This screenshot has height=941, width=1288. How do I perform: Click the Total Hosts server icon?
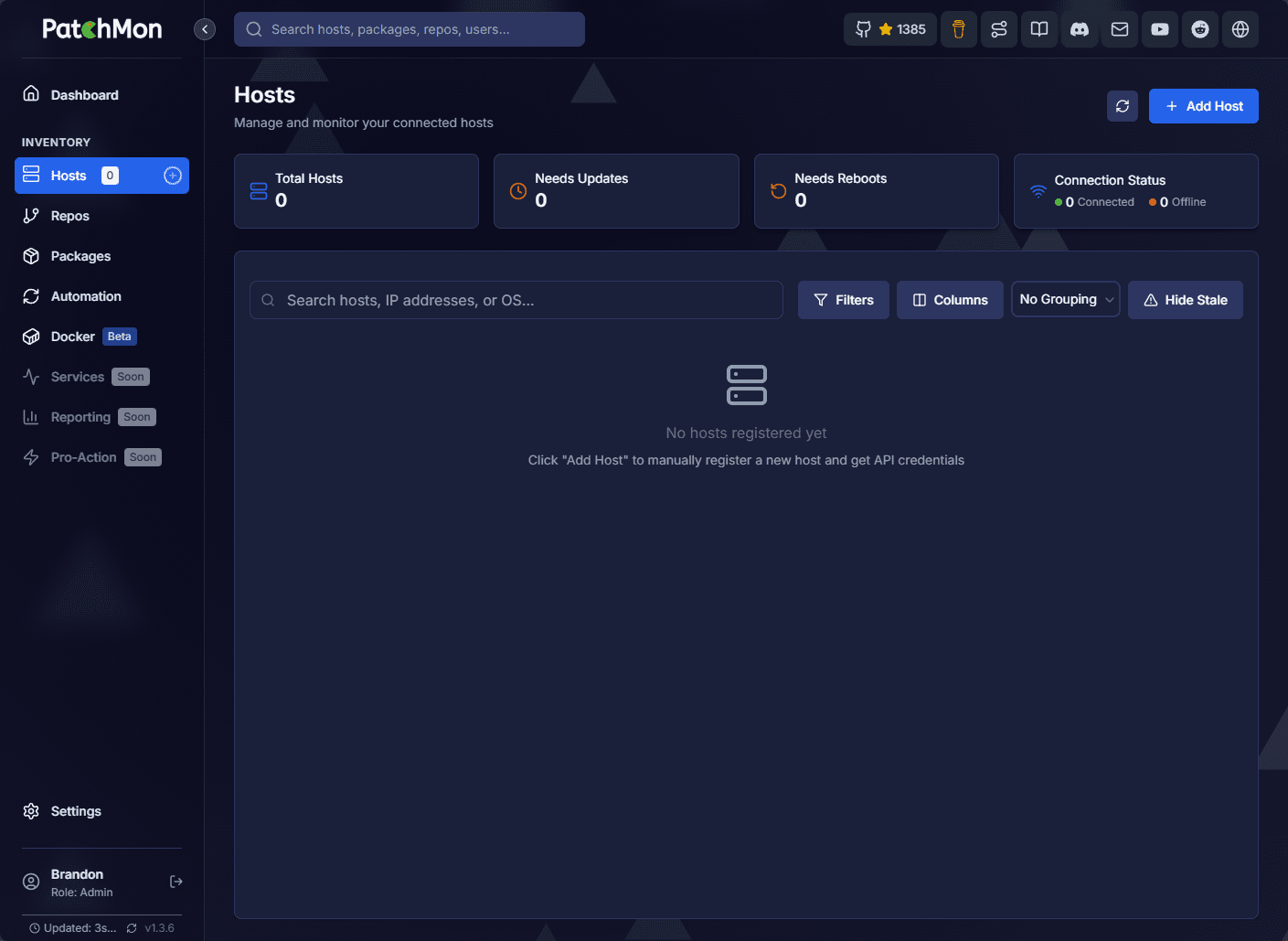(259, 191)
